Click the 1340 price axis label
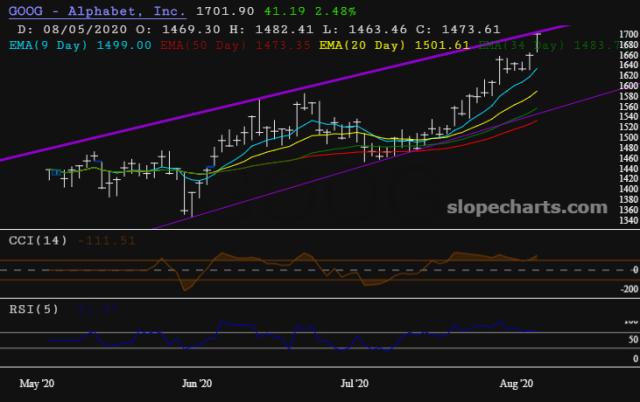Screen dimensions: 640x402 tap(627, 222)
